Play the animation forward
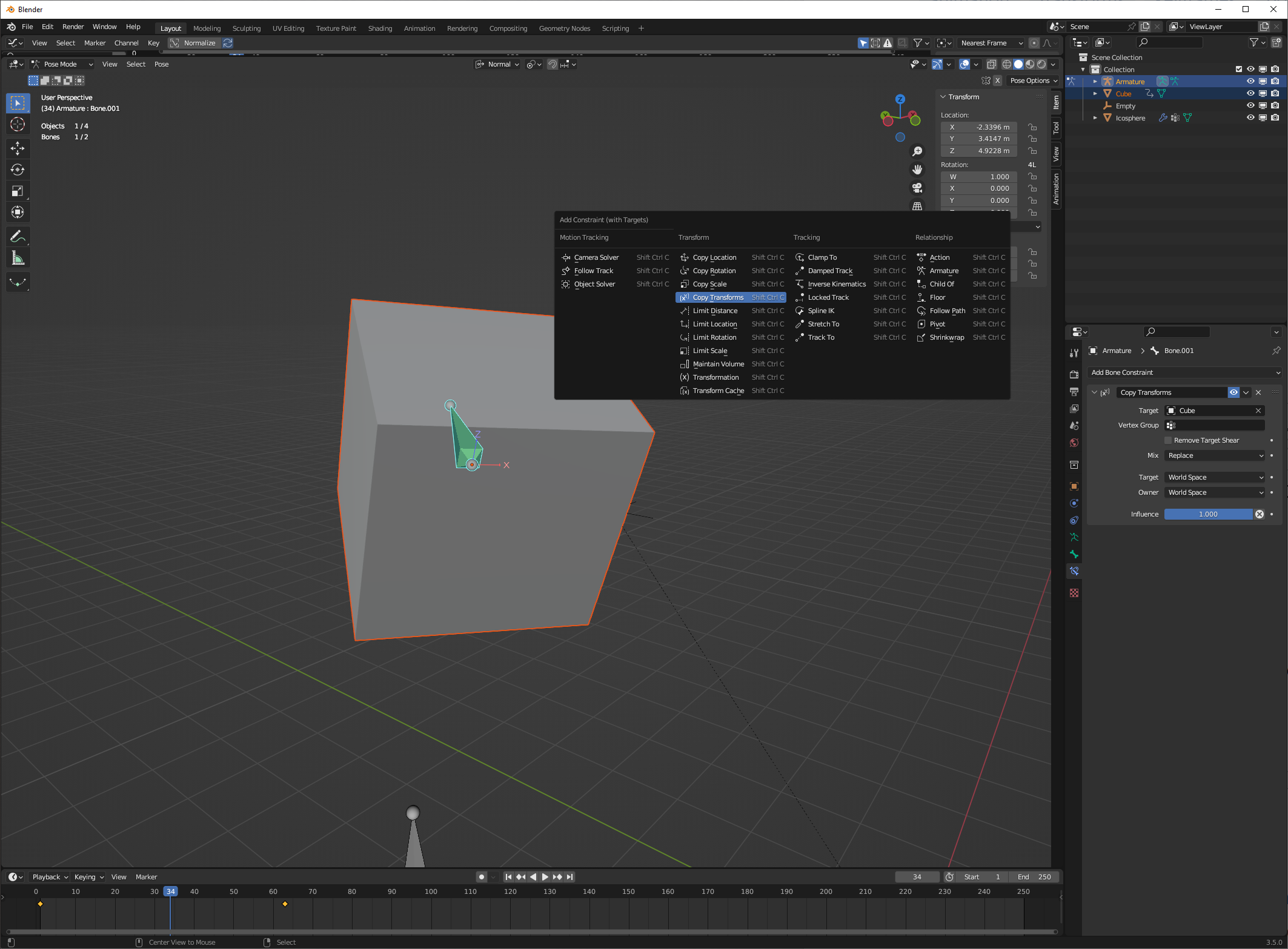 pyautogui.click(x=545, y=877)
